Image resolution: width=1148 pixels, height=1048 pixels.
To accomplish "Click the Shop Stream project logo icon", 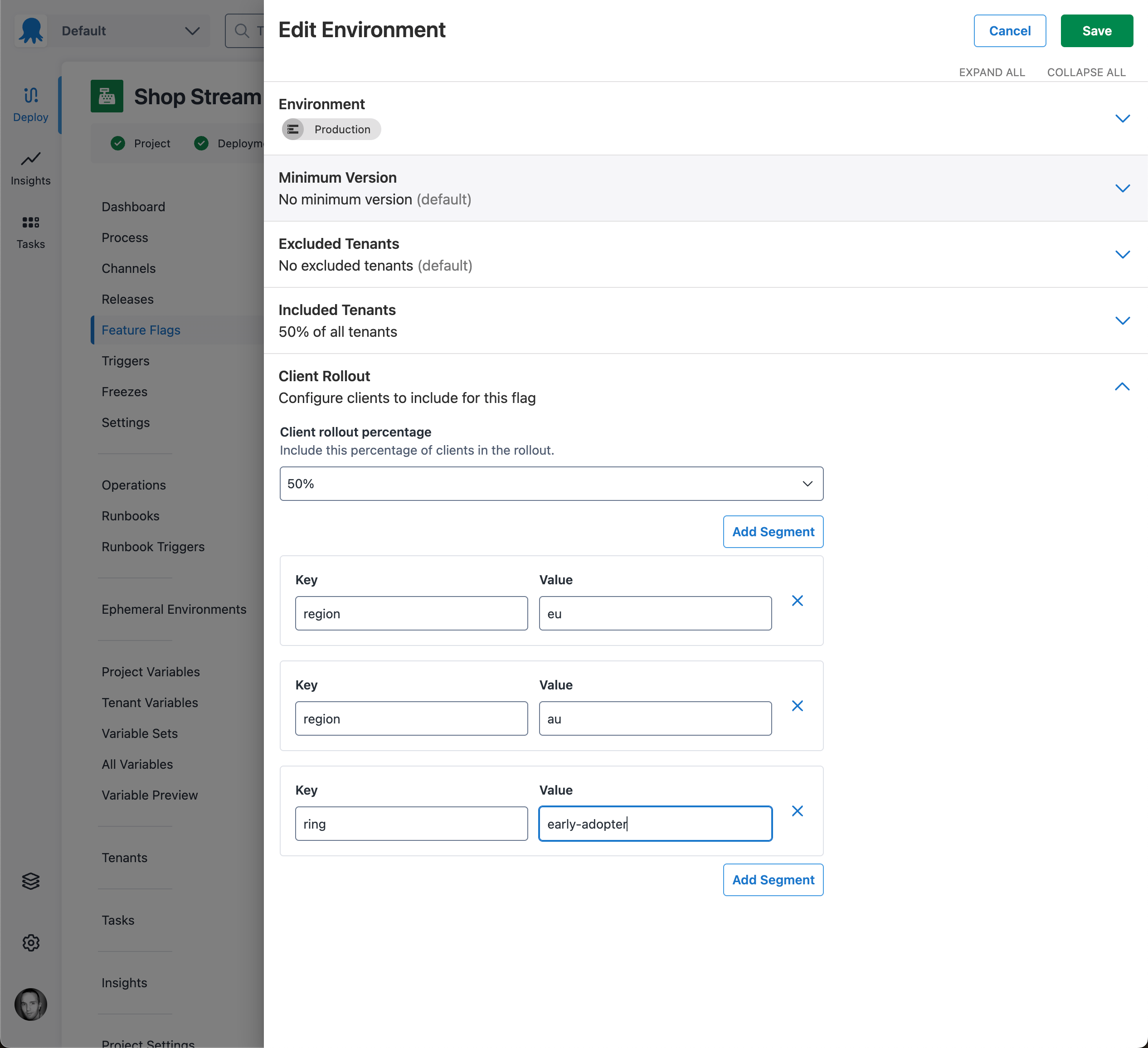I will 107,96.
